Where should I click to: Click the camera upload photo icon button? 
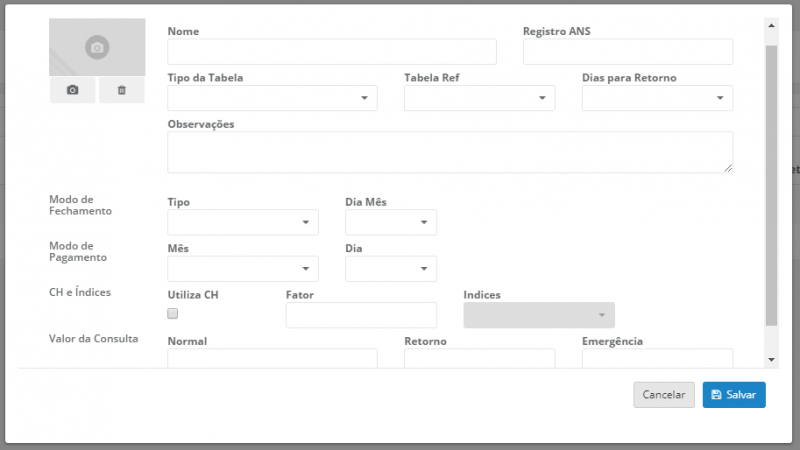(72, 90)
